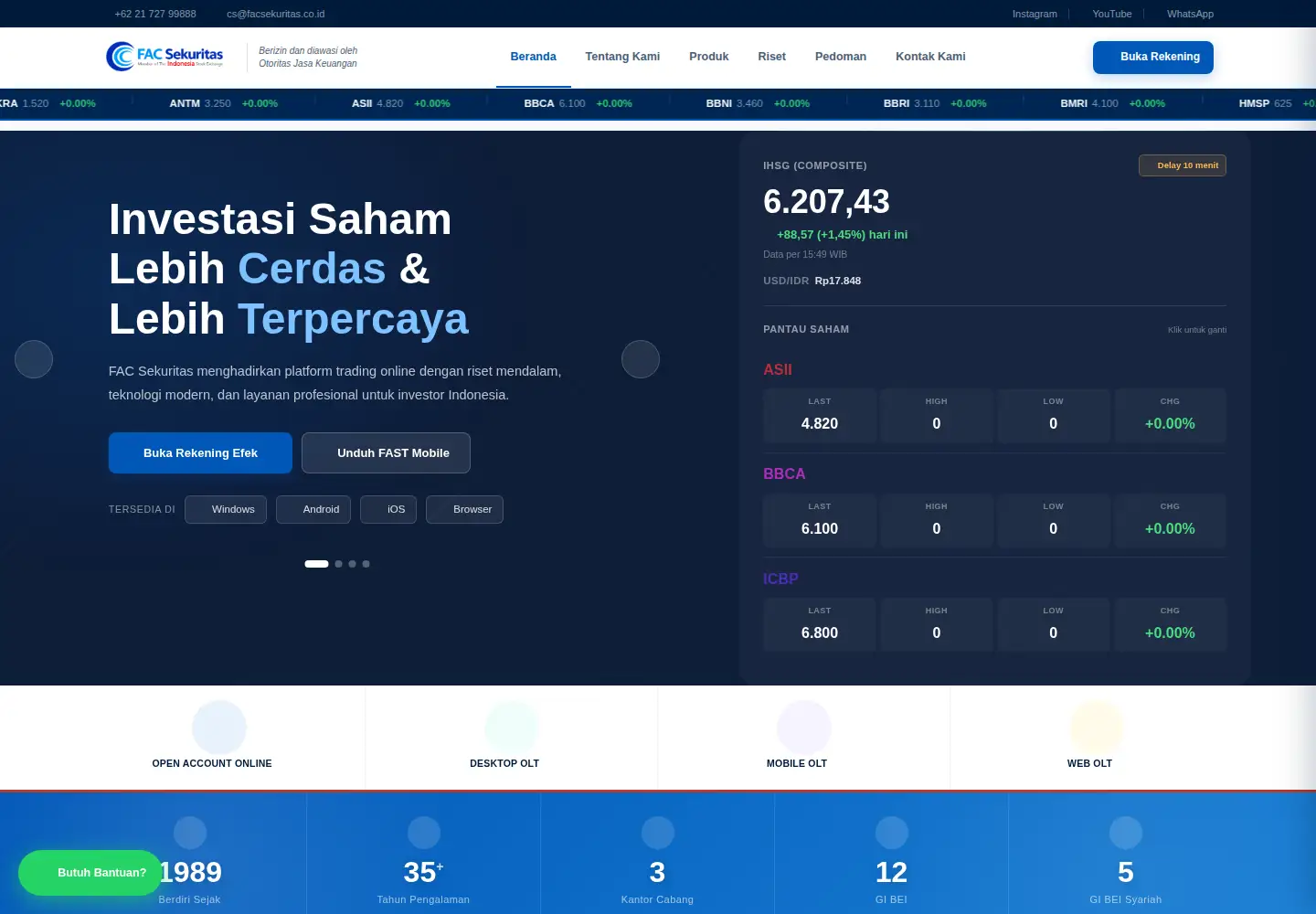The width and height of the screenshot is (1316, 914).
Task: Click the BMRI item in the ticker
Action: [x=1112, y=103]
